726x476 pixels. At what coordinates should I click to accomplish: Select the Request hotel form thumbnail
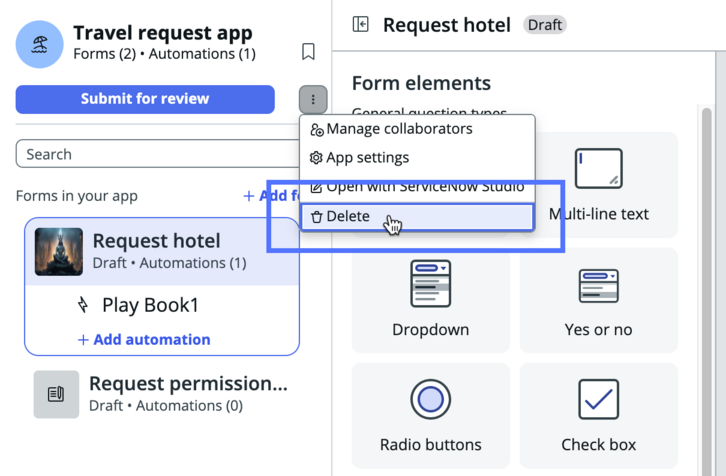tap(59, 251)
